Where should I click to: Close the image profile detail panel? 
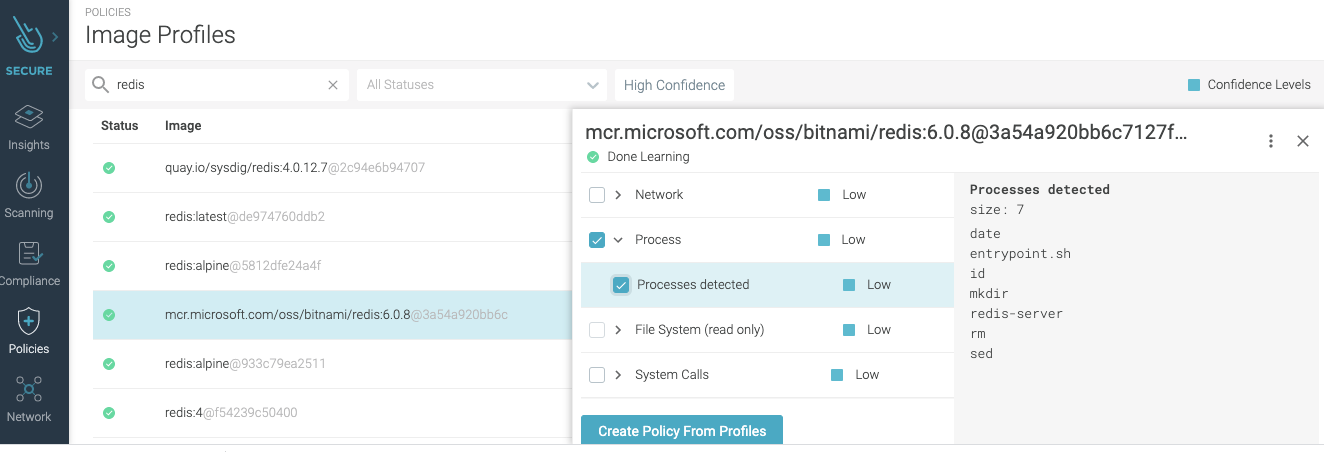coord(1303,141)
